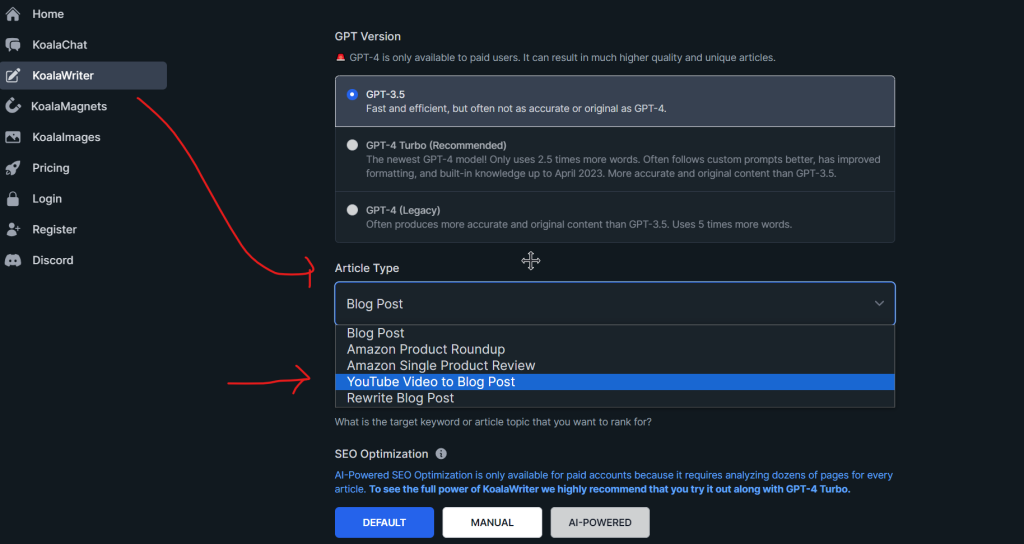Click the SEO Optimization info icon
The width and height of the screenshot is (1024, 544).
(x=441, y=453)
